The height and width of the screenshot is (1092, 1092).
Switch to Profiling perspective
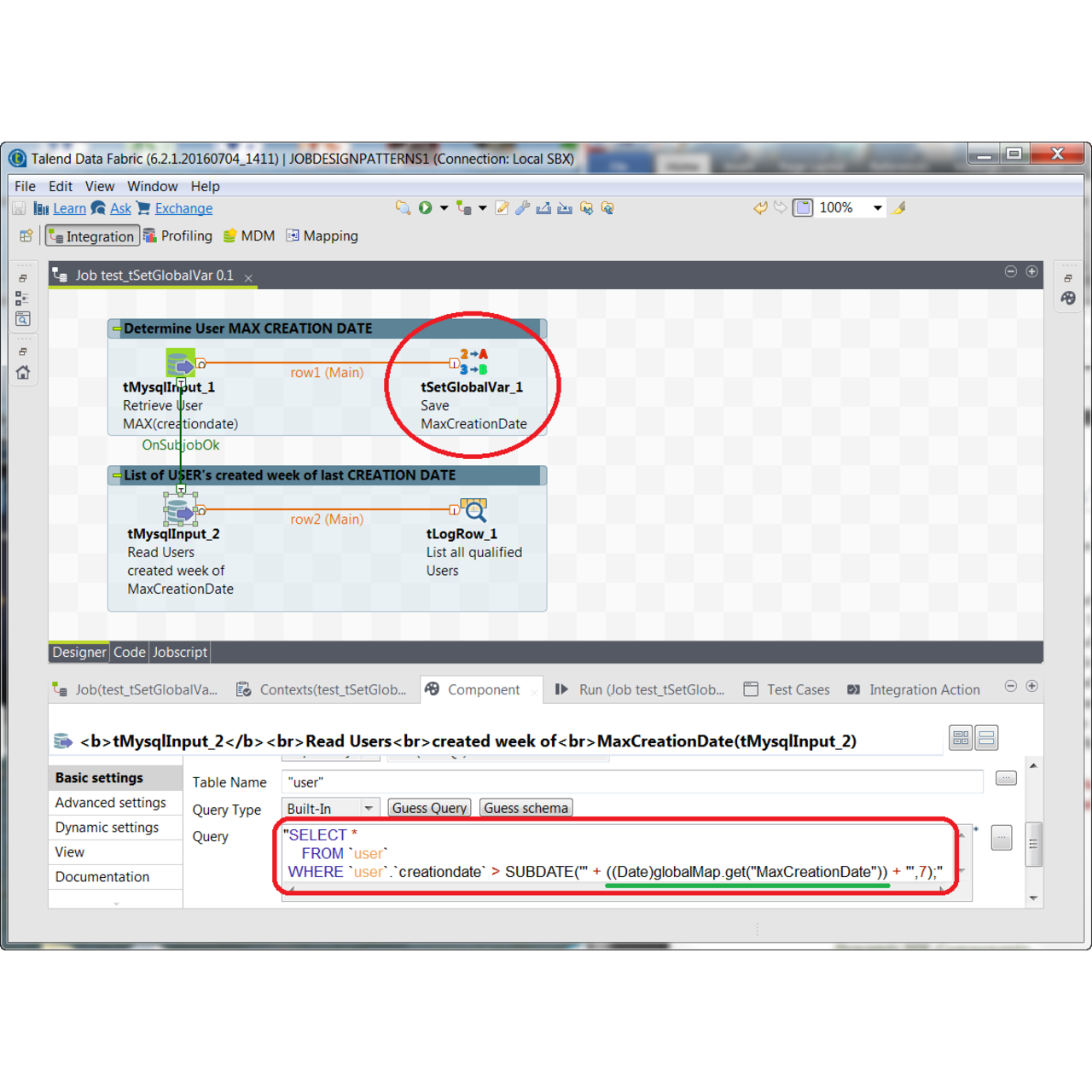[178, 235]
